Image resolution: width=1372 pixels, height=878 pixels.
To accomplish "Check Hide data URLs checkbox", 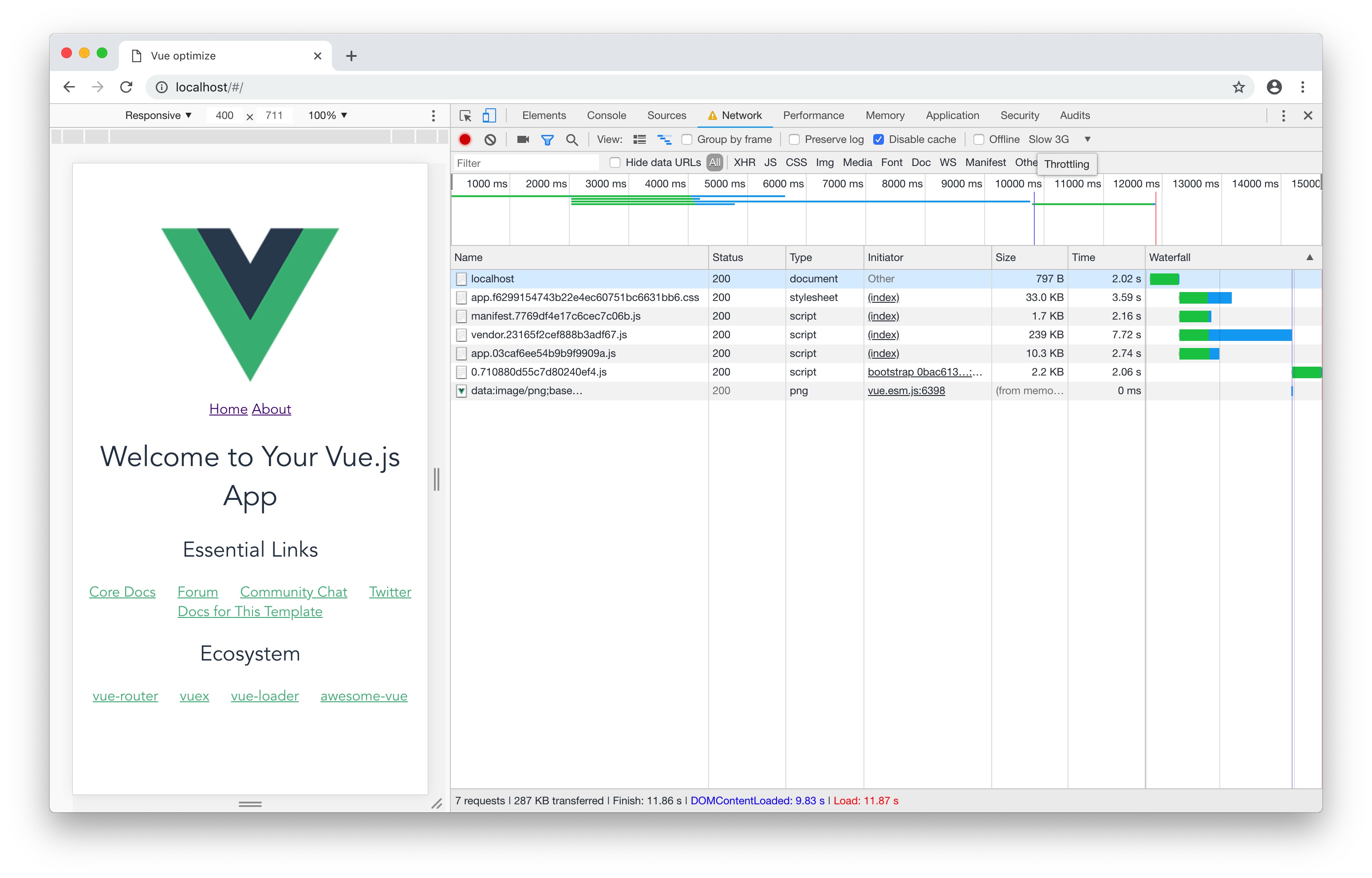I will (615, 163).
